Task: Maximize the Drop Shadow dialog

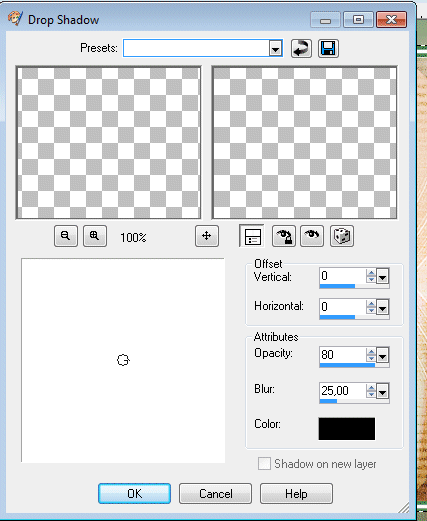Action: coord(358,20)
